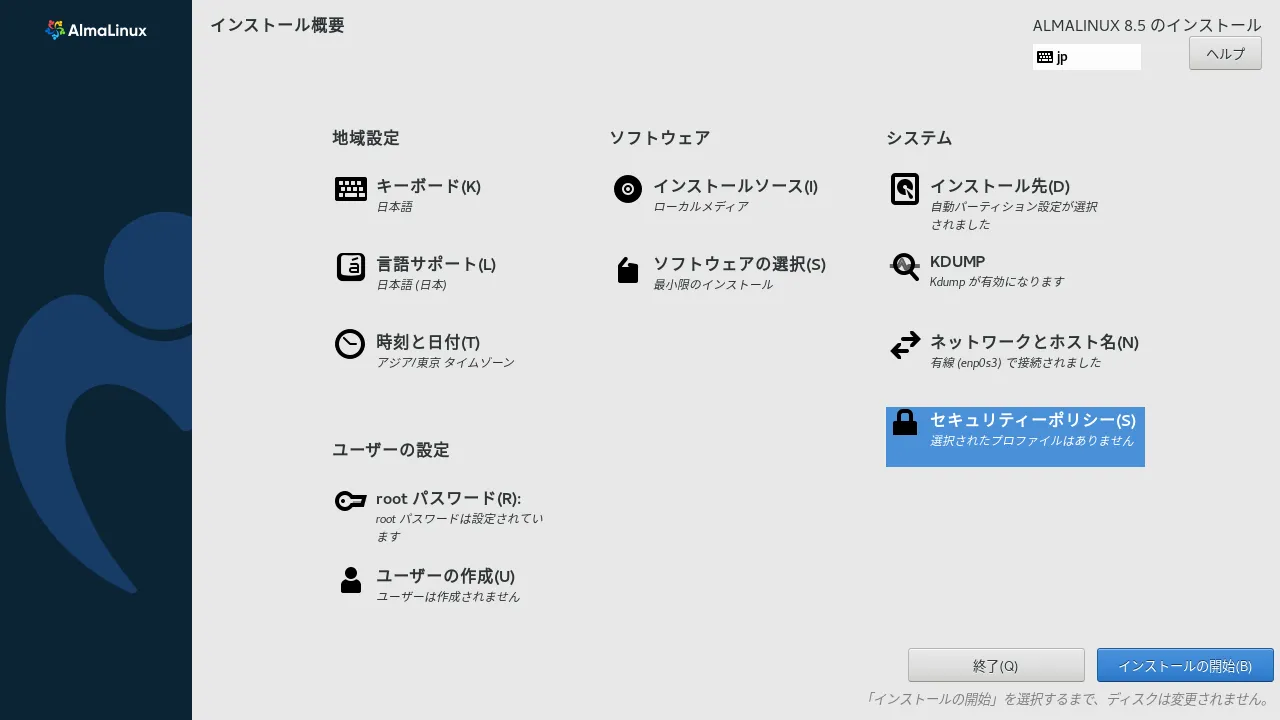This screenshot has height=720, width=1280.
Task: Open the キーボード keyboard settings icon
Action: (x=350, y=189)
